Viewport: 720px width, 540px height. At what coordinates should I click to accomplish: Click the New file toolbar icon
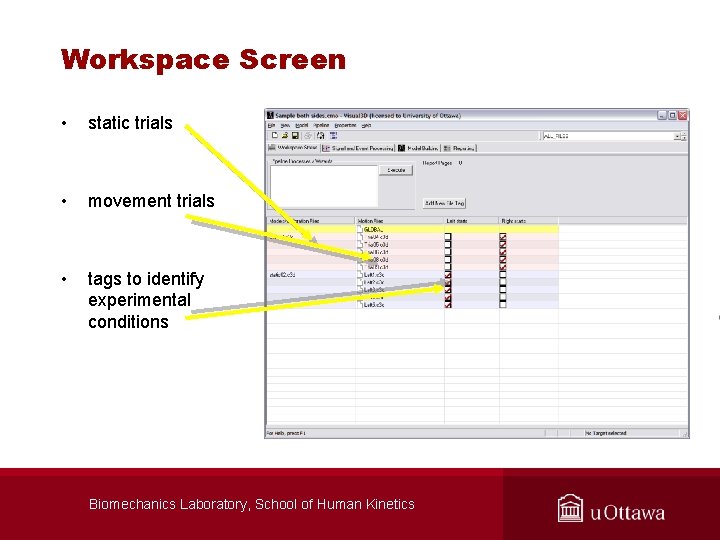click(x=275, y=135)
